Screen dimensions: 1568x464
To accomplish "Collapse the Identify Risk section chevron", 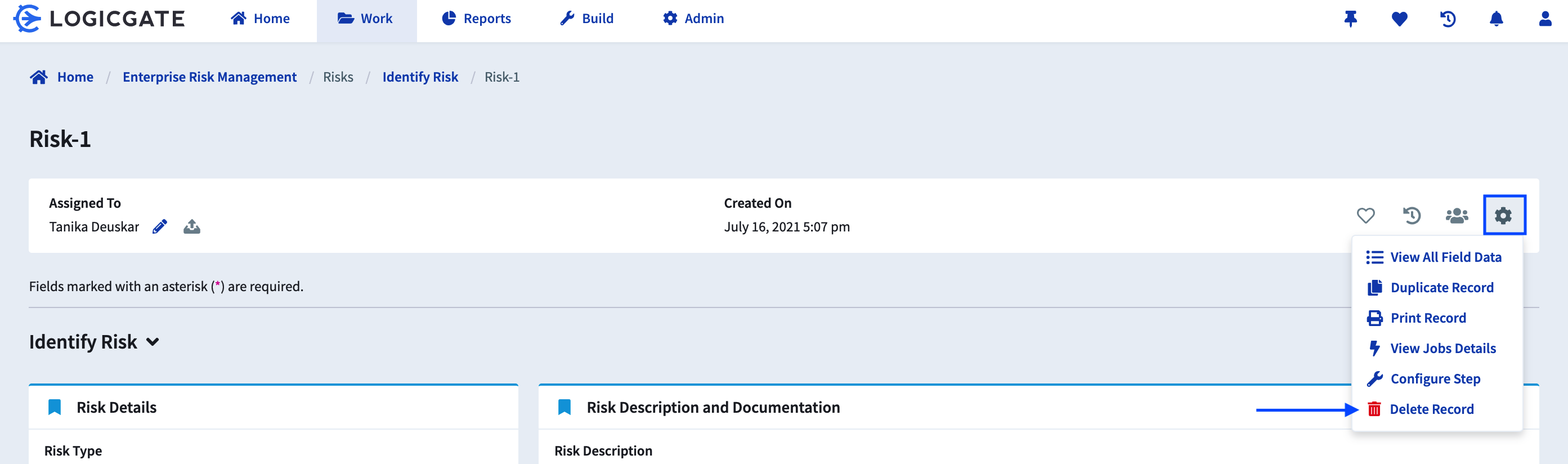I will 153,342.
